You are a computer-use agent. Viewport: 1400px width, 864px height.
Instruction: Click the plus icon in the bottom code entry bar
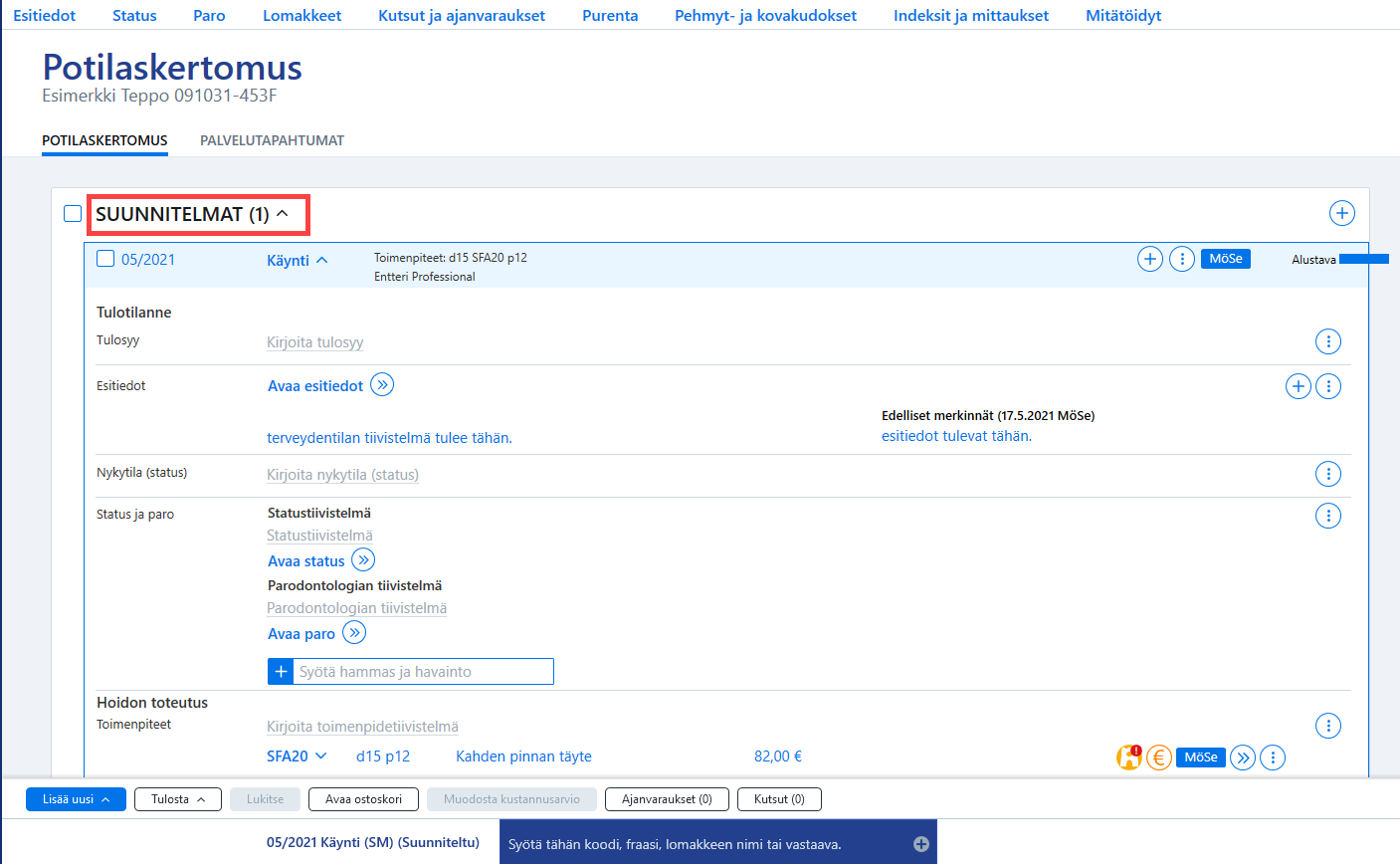[921, 844]
